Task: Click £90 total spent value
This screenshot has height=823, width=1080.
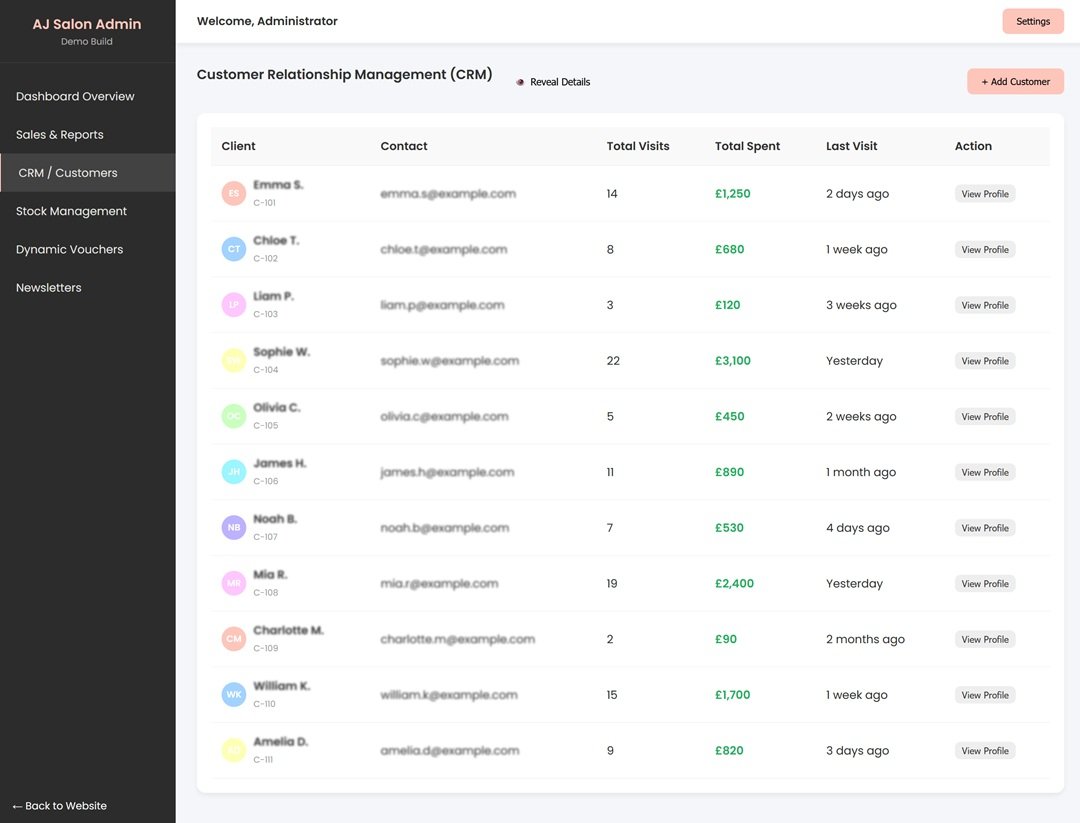Action: (x=726, y=640)
